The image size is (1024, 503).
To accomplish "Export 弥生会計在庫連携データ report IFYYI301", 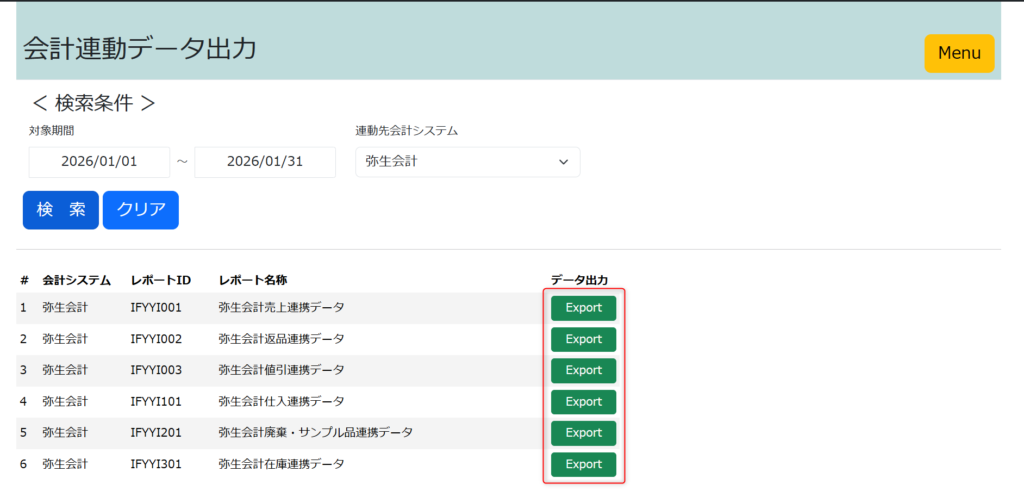I will pyautogui.click(x=583, y=464).
